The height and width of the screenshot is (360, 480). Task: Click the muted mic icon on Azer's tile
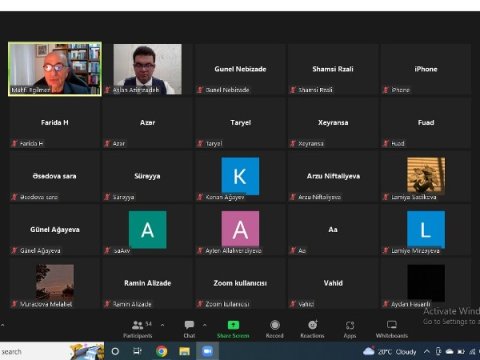click(107, 143)
